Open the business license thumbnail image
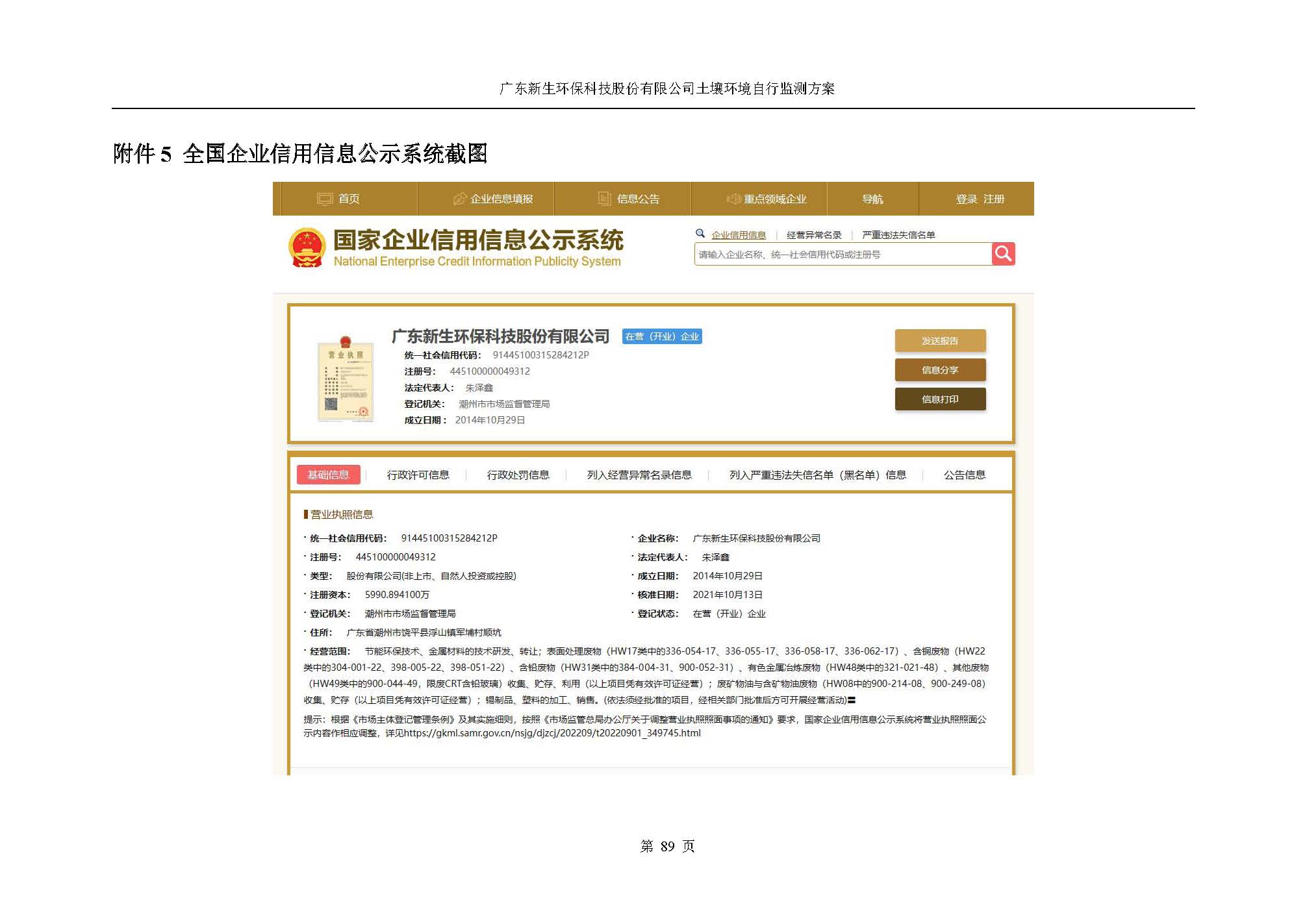This screenshot has width=1307, height=924. point(345,379)
